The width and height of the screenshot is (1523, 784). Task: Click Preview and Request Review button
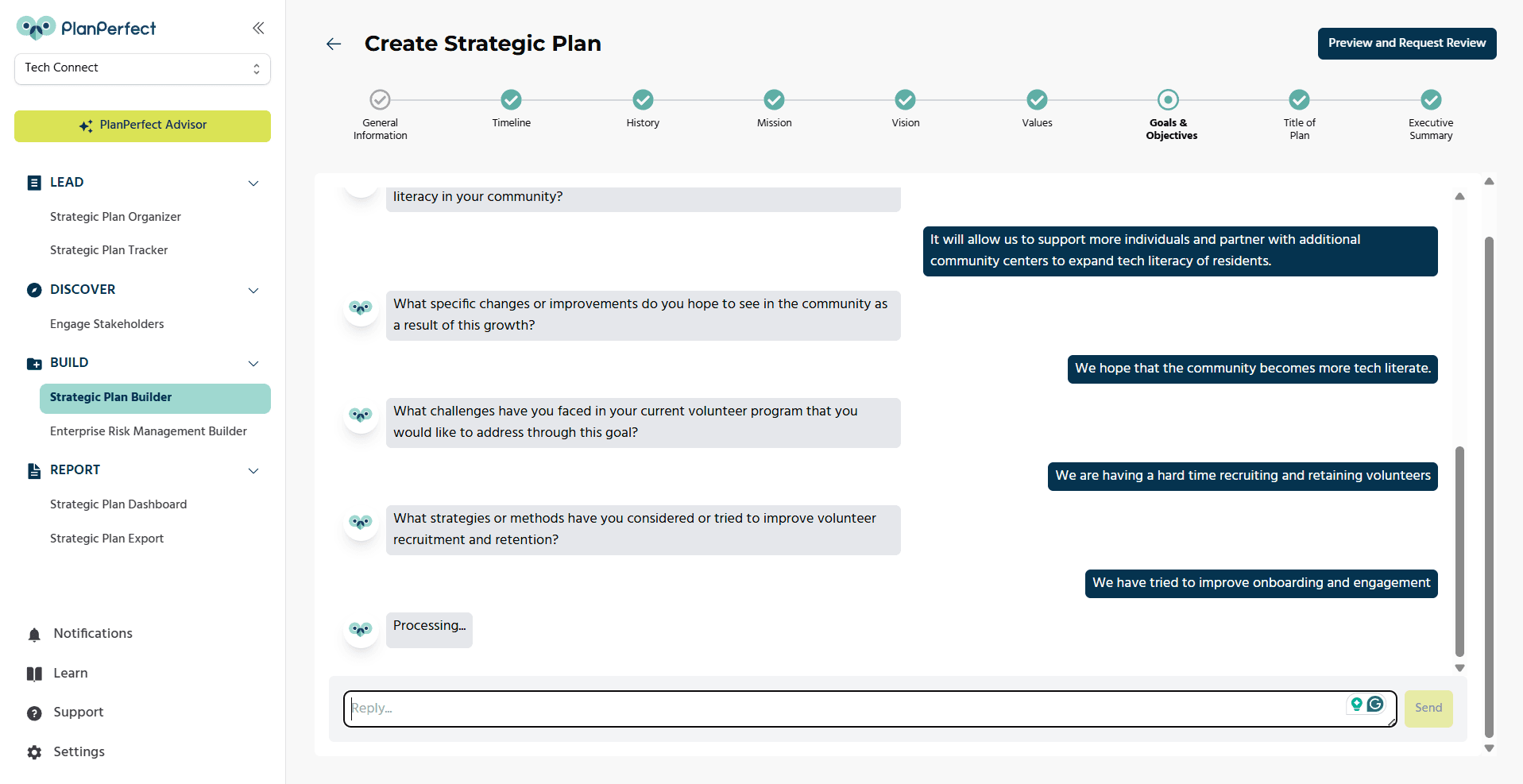[x=1407, y=44]
